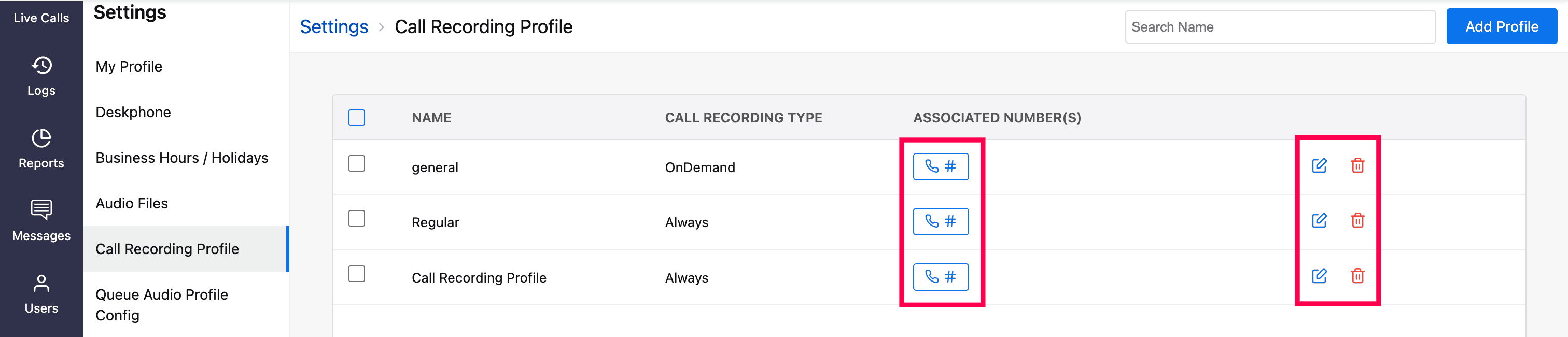Open Logs from the sidebar
Viewport: 1568px width, 337px height.
(x=41, y=76)
